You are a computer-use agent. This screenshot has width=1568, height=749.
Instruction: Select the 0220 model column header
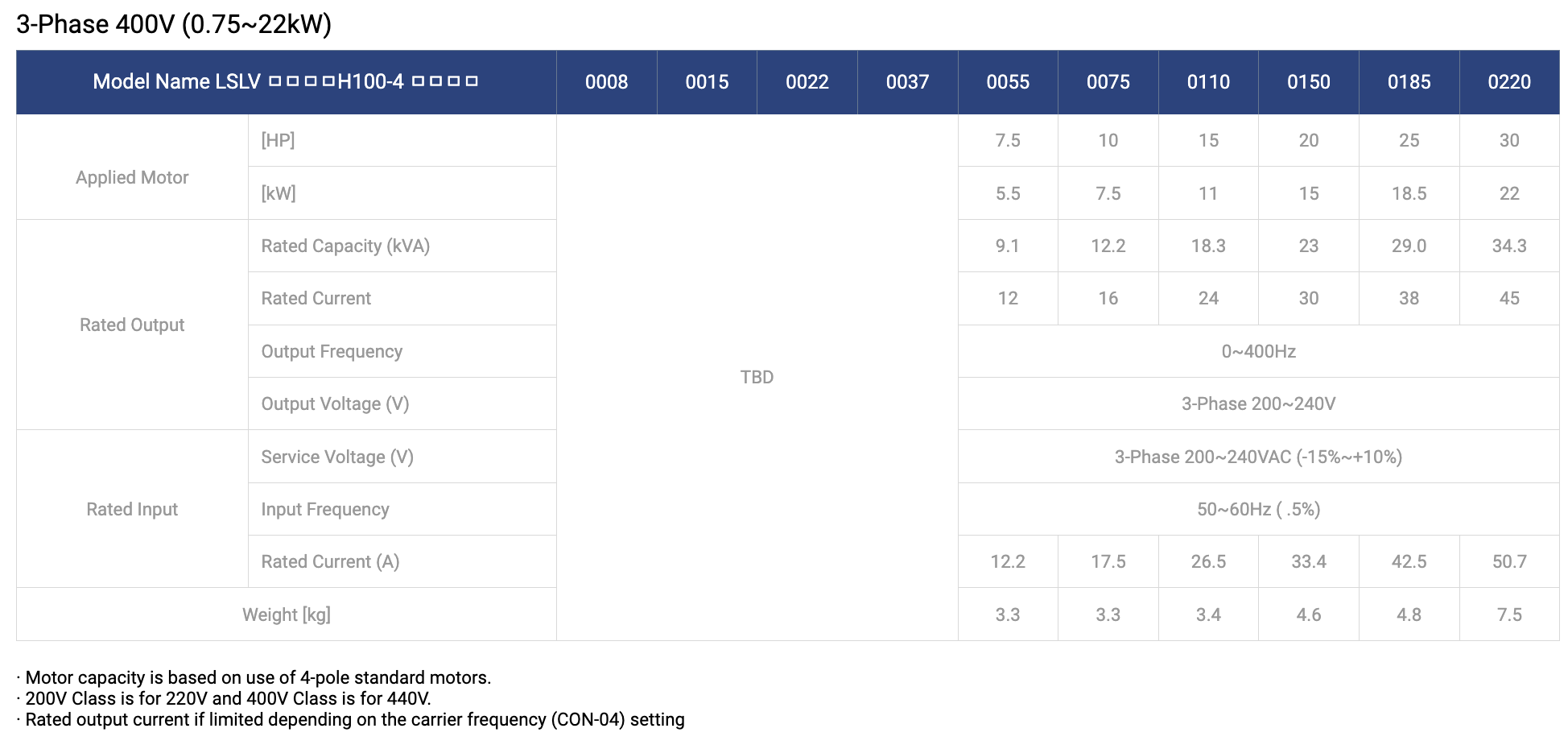pos(1509,82)
